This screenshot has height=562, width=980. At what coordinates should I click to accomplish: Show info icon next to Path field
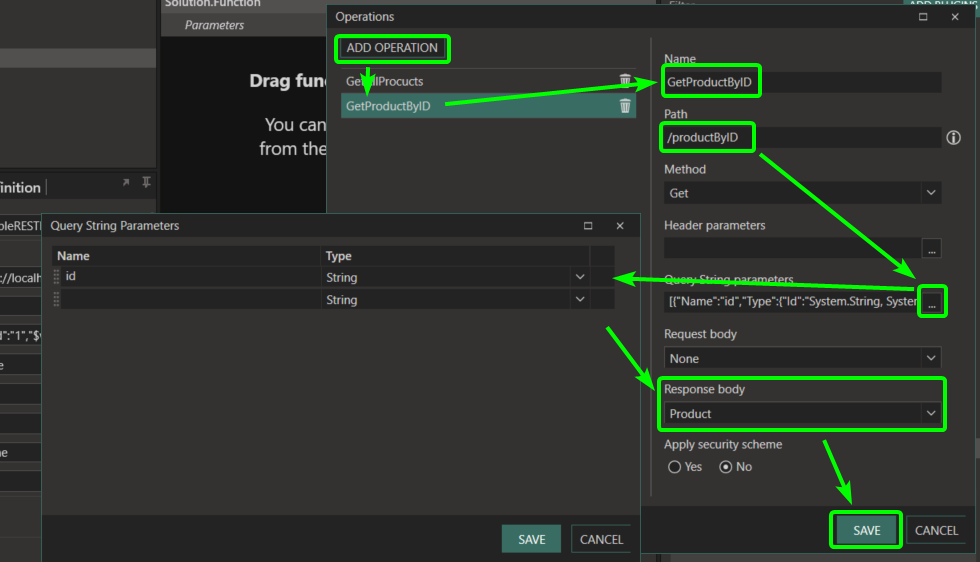[x=953, y=138]
